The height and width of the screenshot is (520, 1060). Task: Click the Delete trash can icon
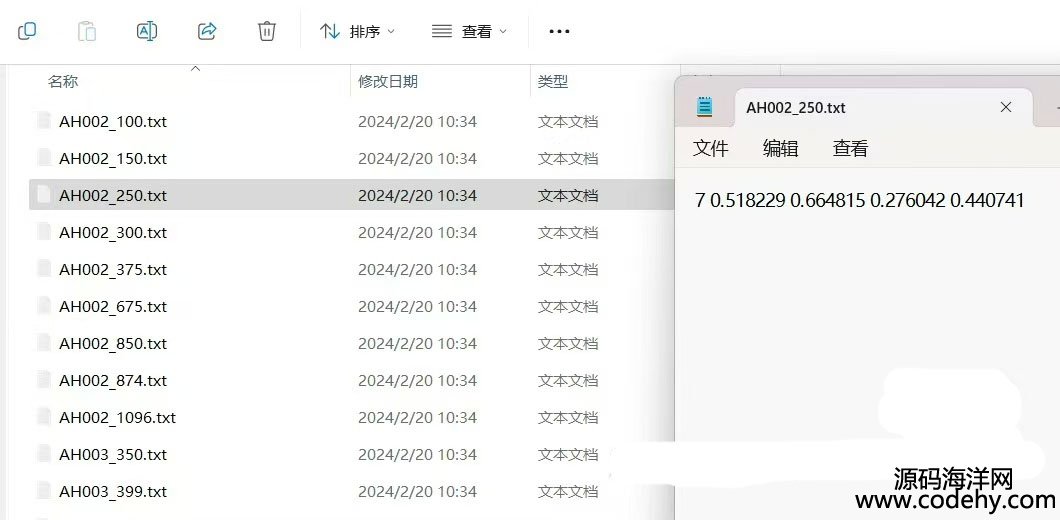267,31
